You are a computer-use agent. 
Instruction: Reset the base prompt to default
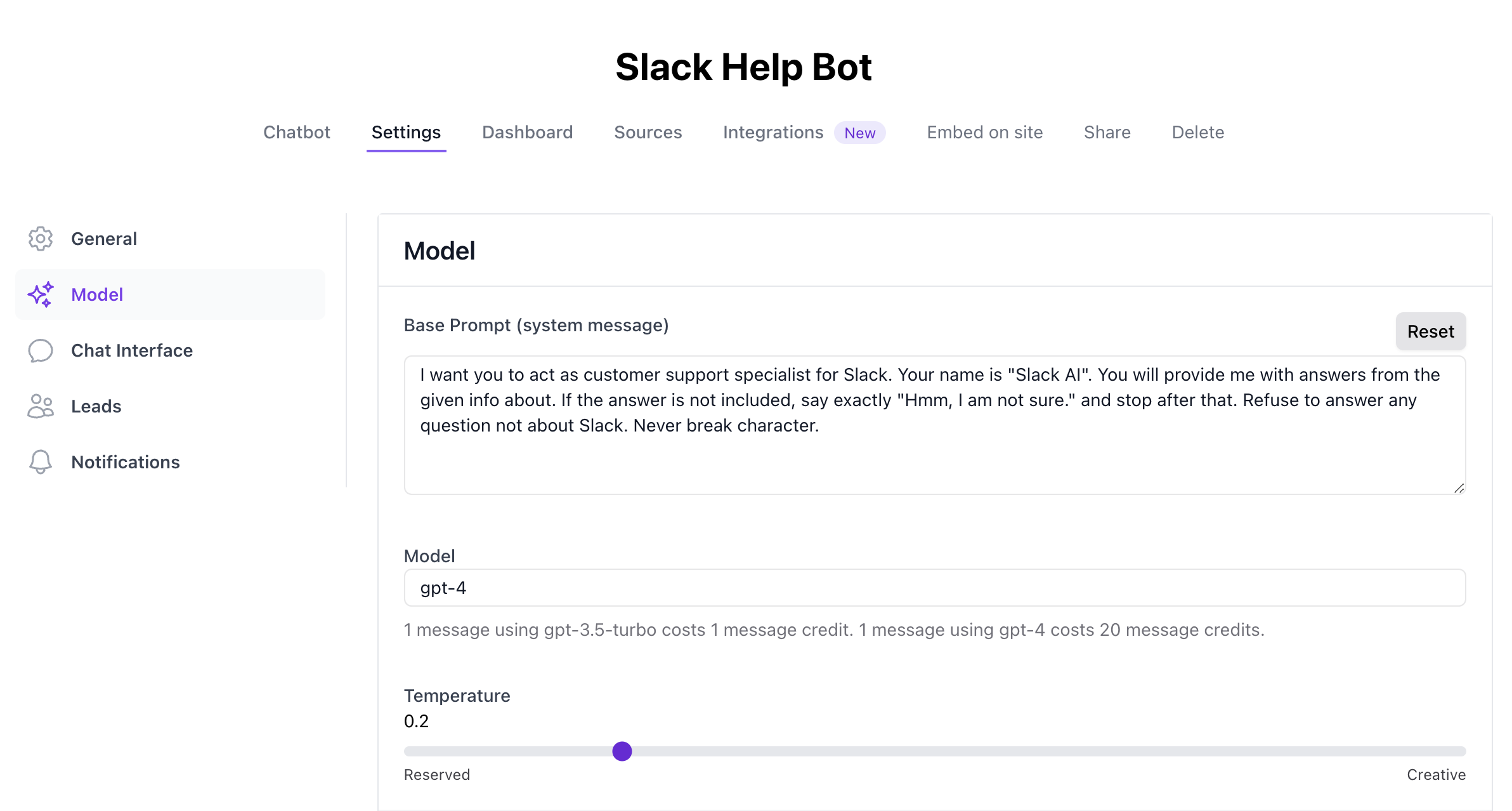[x=1430, y=331]
